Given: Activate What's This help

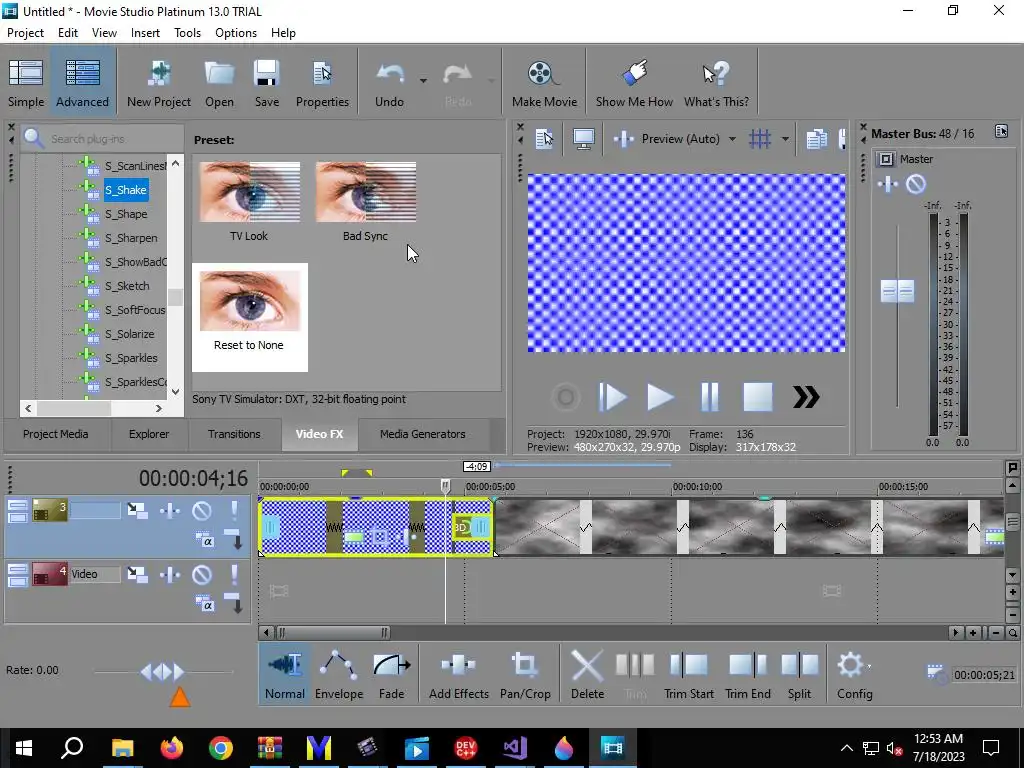Looking at the screenshot, I should (x=716, y=83).
